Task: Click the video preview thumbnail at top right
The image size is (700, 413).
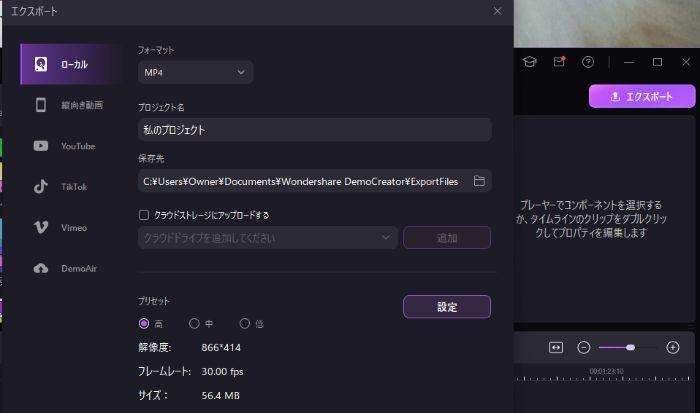Action: pyautogui.click(x=607, y=23)
